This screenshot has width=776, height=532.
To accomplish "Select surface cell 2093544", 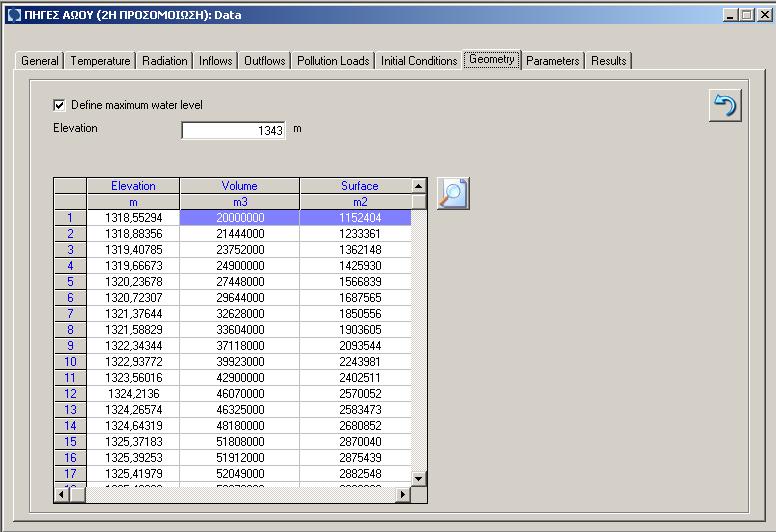I will [355, 346].
